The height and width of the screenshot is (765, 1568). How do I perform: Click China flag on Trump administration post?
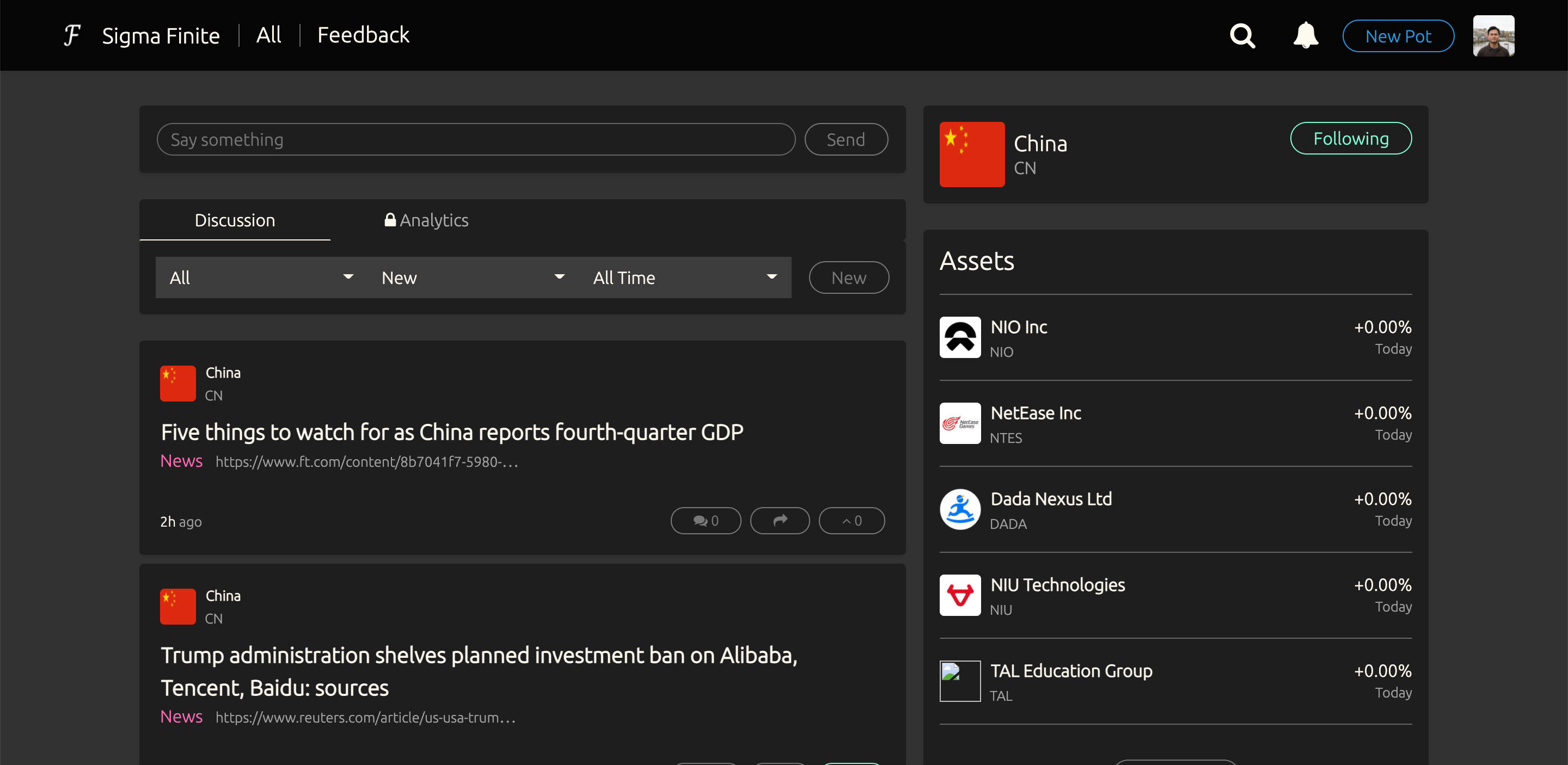click(x=177, y=606)
